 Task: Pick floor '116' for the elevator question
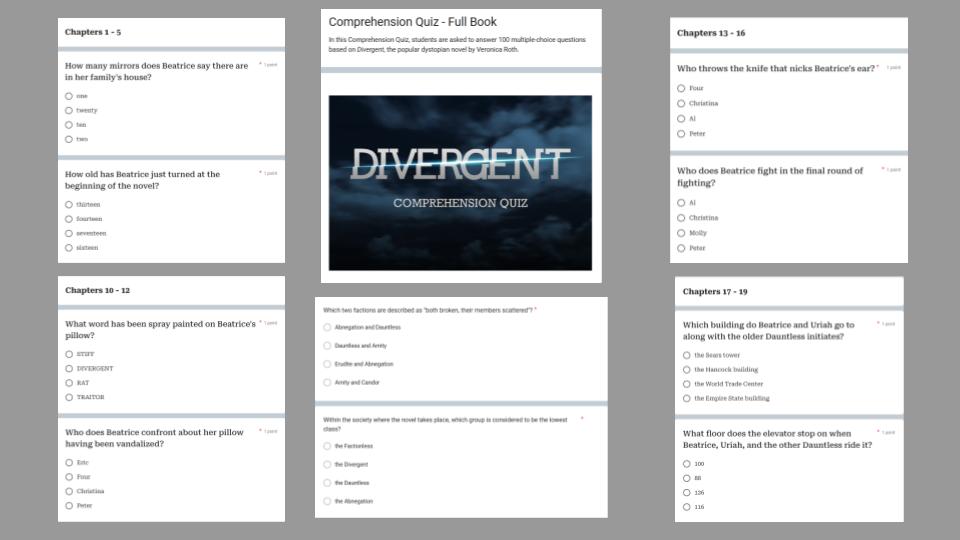tap(687, 507)
